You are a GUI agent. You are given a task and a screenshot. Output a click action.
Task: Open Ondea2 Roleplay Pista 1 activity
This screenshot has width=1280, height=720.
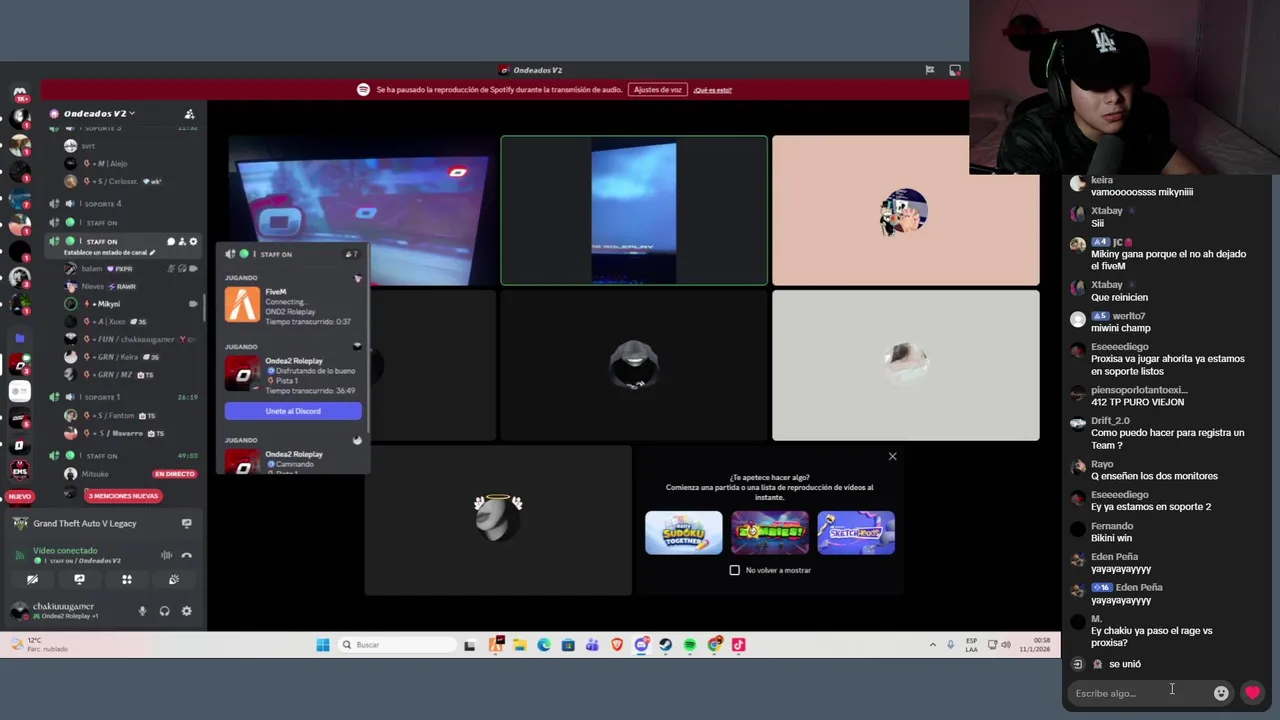click(x=293, y=375)
